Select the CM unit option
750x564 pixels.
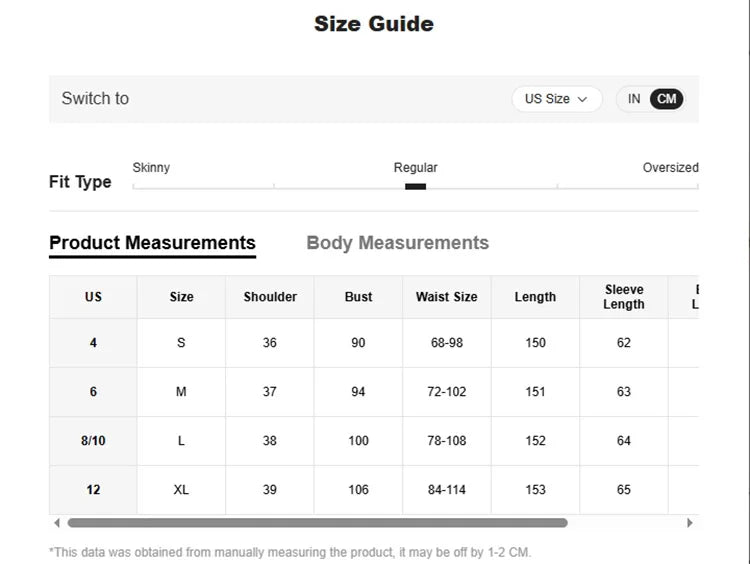pos(666,99)
